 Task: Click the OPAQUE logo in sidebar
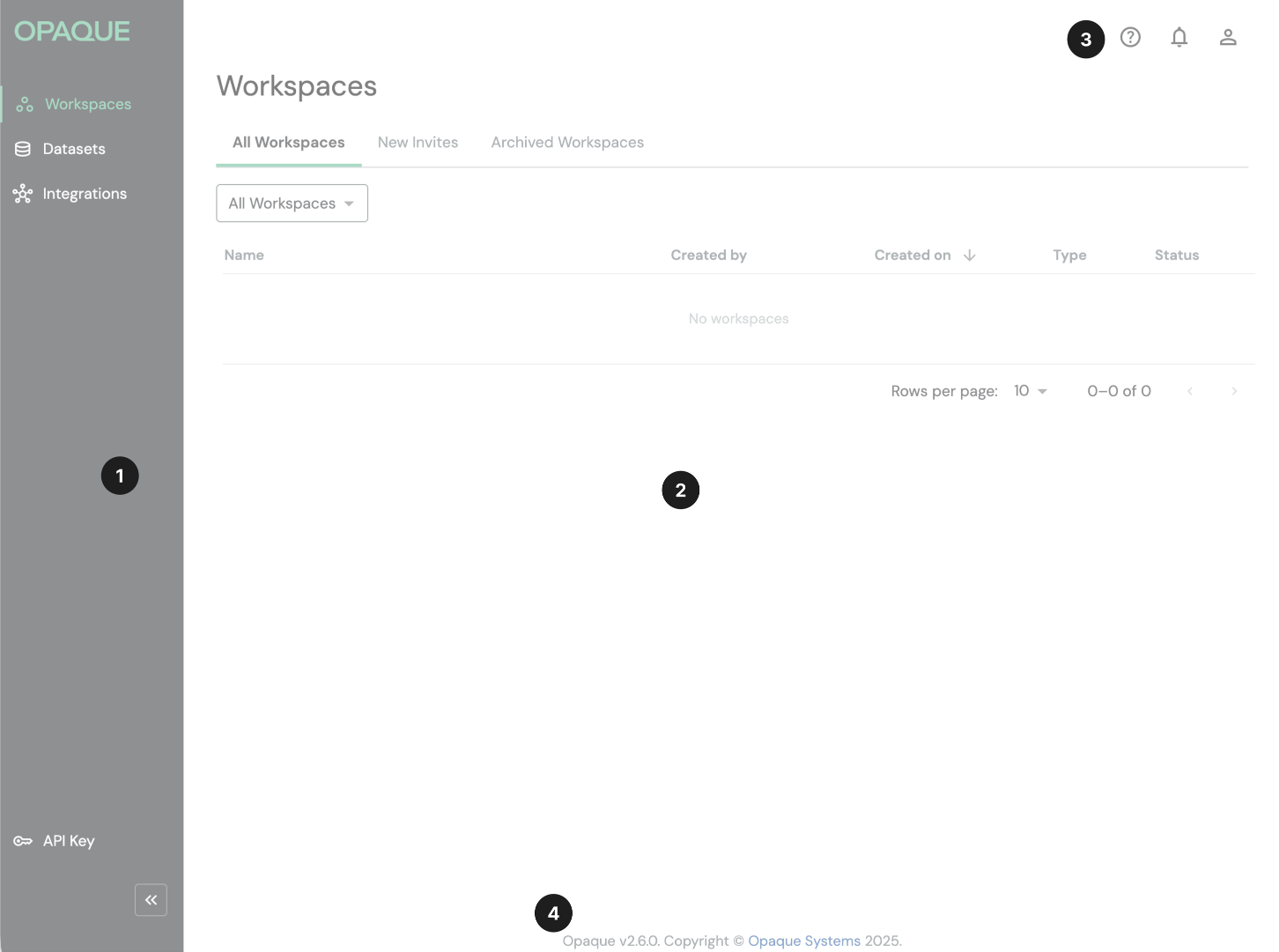72,32
